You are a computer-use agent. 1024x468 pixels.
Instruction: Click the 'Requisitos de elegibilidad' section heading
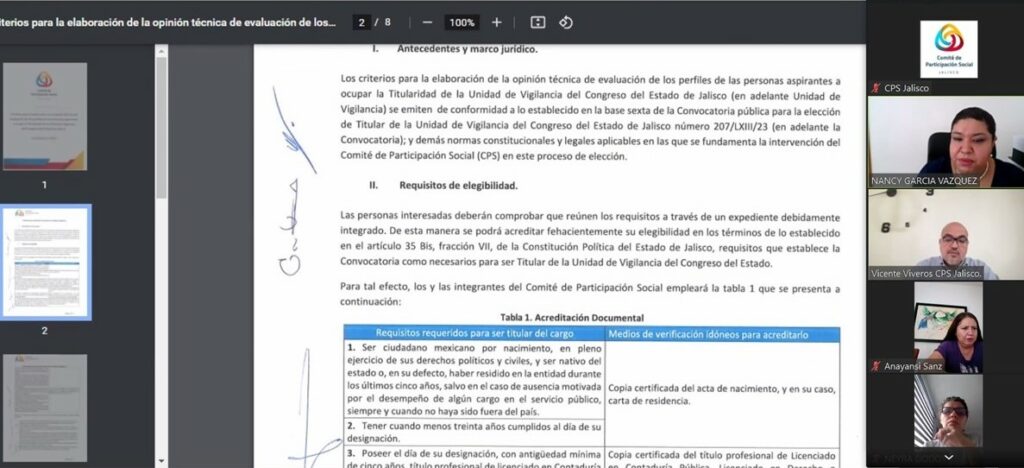click(x=458, y=185)
